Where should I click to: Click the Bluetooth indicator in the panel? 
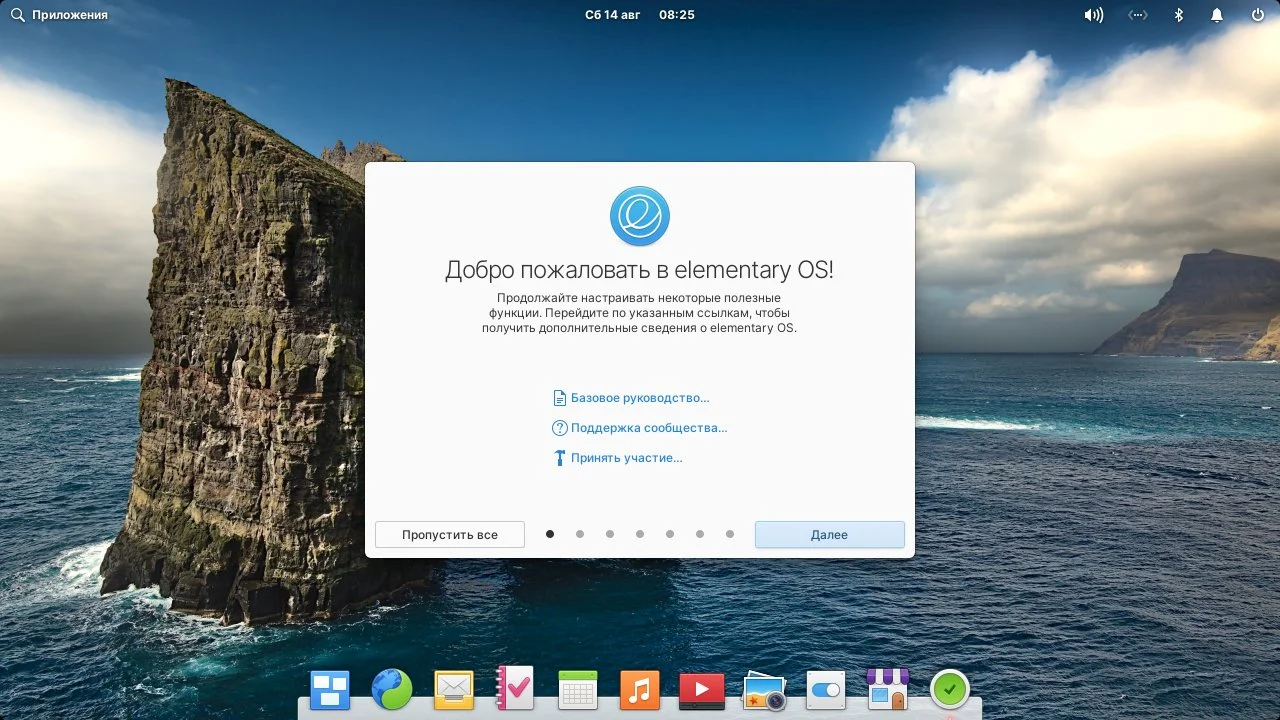(1177, 14)
